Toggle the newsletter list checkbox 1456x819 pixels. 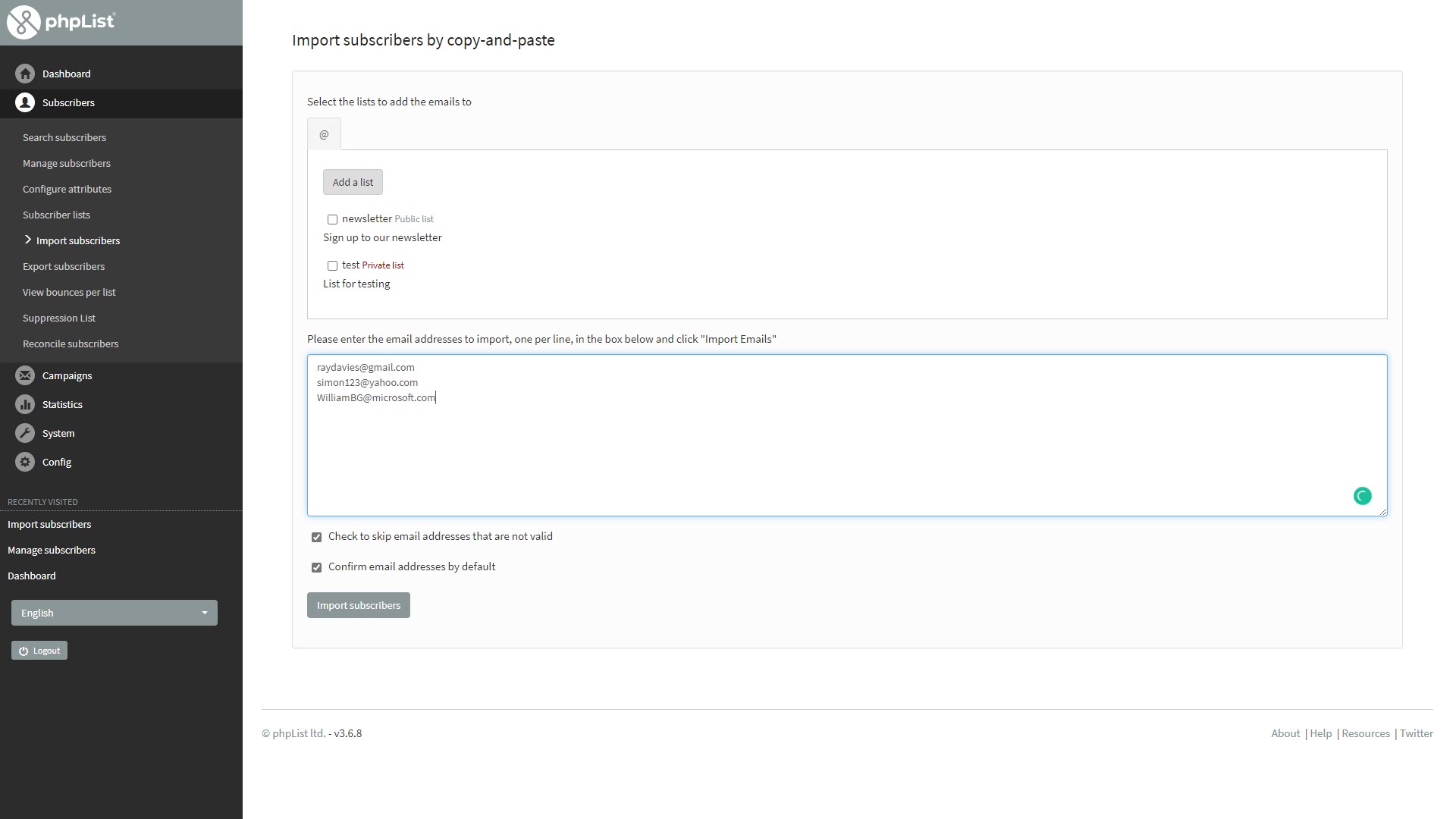[332, 219]
